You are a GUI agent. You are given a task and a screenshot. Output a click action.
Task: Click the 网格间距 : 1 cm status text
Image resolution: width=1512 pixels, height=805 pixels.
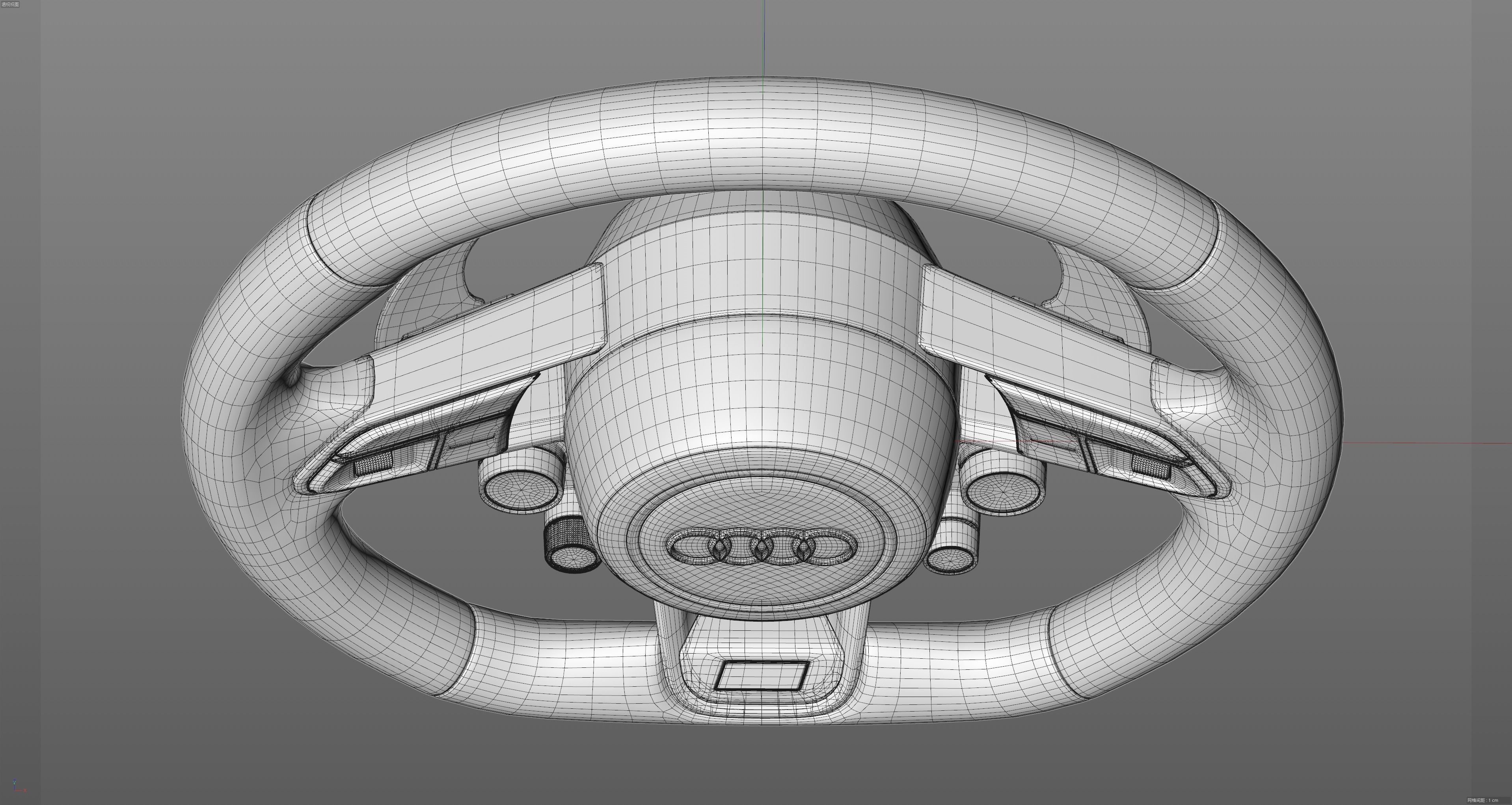pyautogui.click(x=1483, y=800)
